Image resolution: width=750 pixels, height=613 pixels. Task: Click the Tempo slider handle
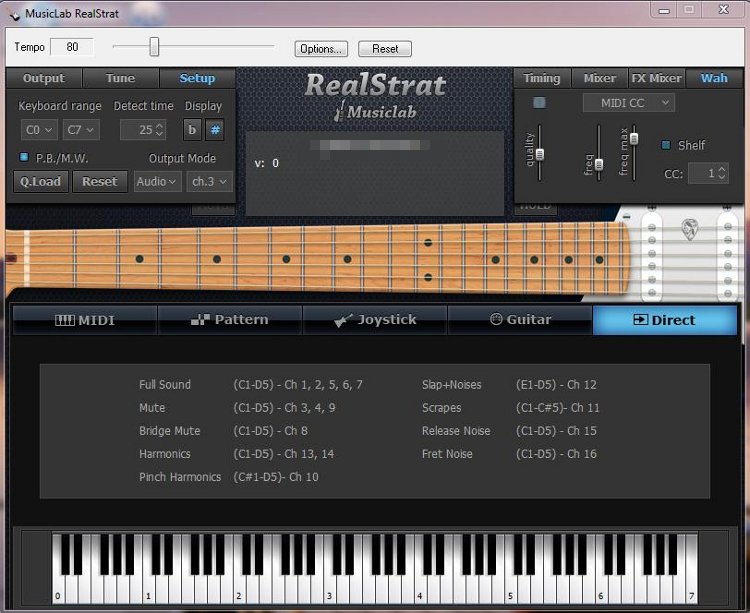pyautogui.click(x=154, y=47)
